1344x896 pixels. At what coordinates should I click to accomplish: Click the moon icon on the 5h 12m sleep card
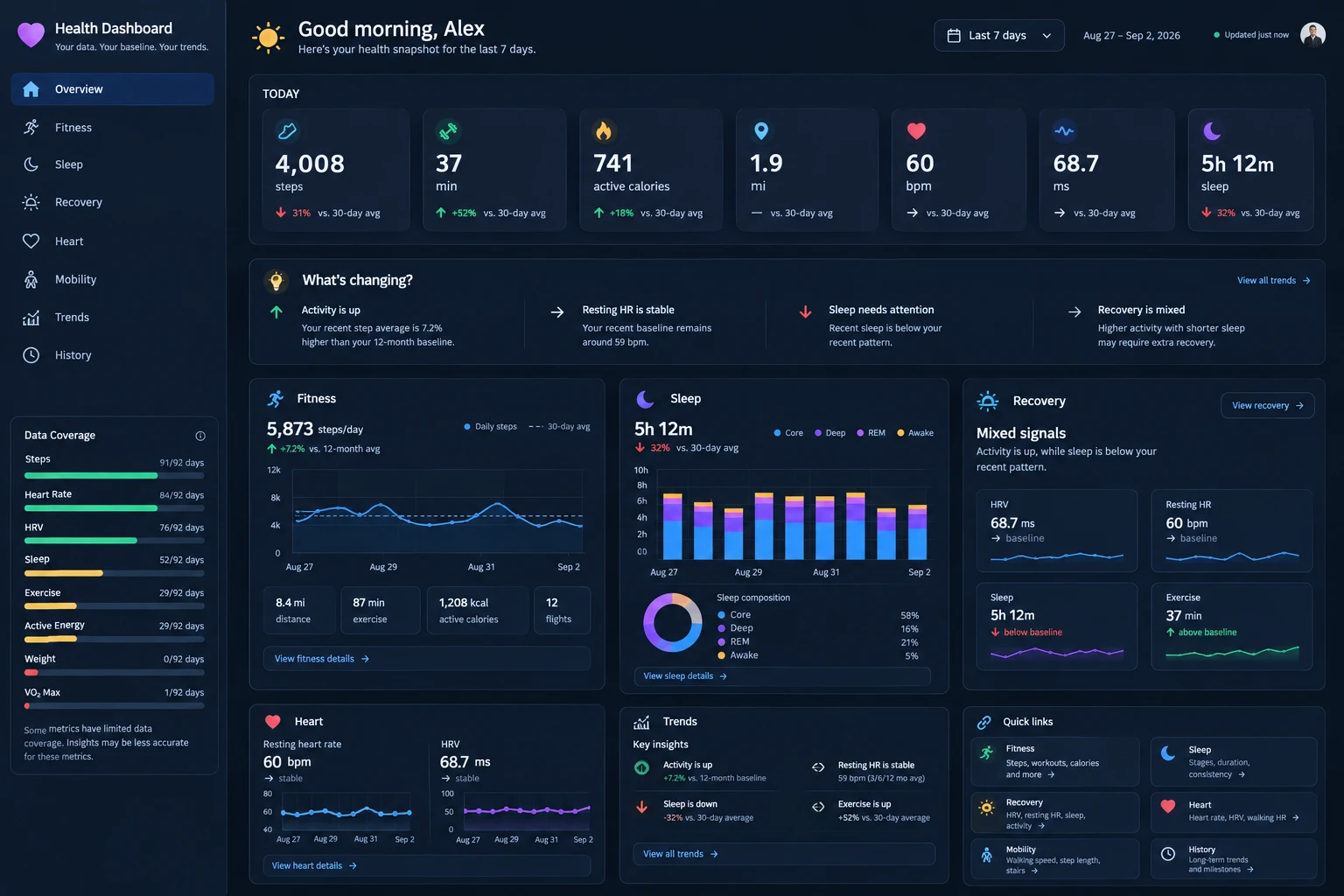click(1212, 131)
